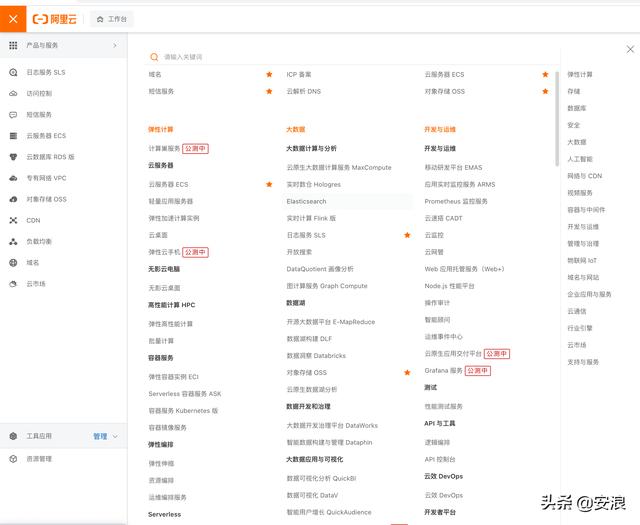Image resolution: width=640 pixels, height=525 pixels.
Task: Click the CDN sidebar icon
Action: click(x=13, y=220)
